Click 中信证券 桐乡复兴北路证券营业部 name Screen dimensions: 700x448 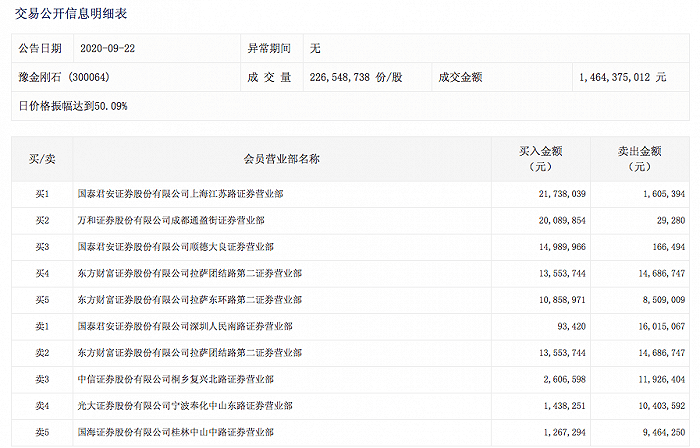click(x=175, y=379)
